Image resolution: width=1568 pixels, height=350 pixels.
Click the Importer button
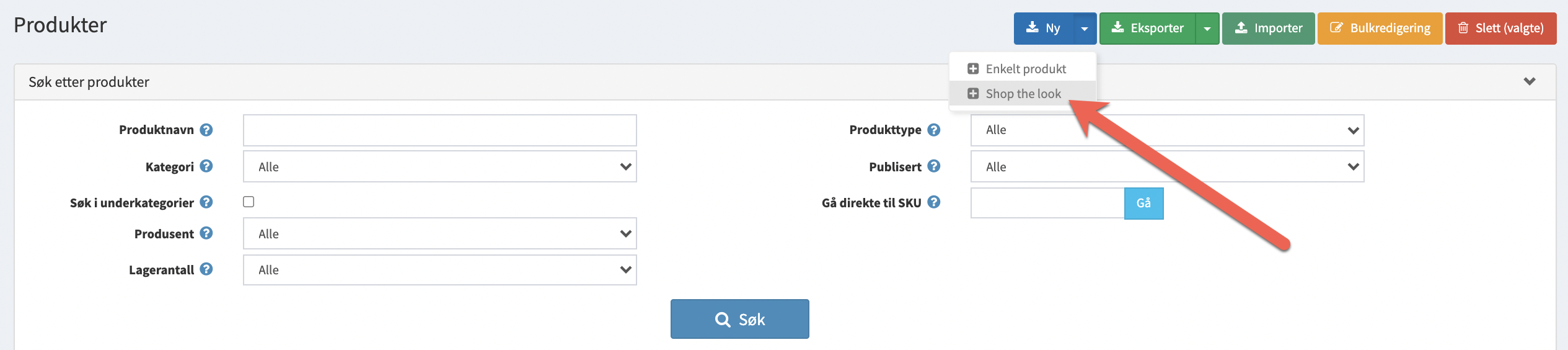pyautogui.click(x=1268, y=29)
